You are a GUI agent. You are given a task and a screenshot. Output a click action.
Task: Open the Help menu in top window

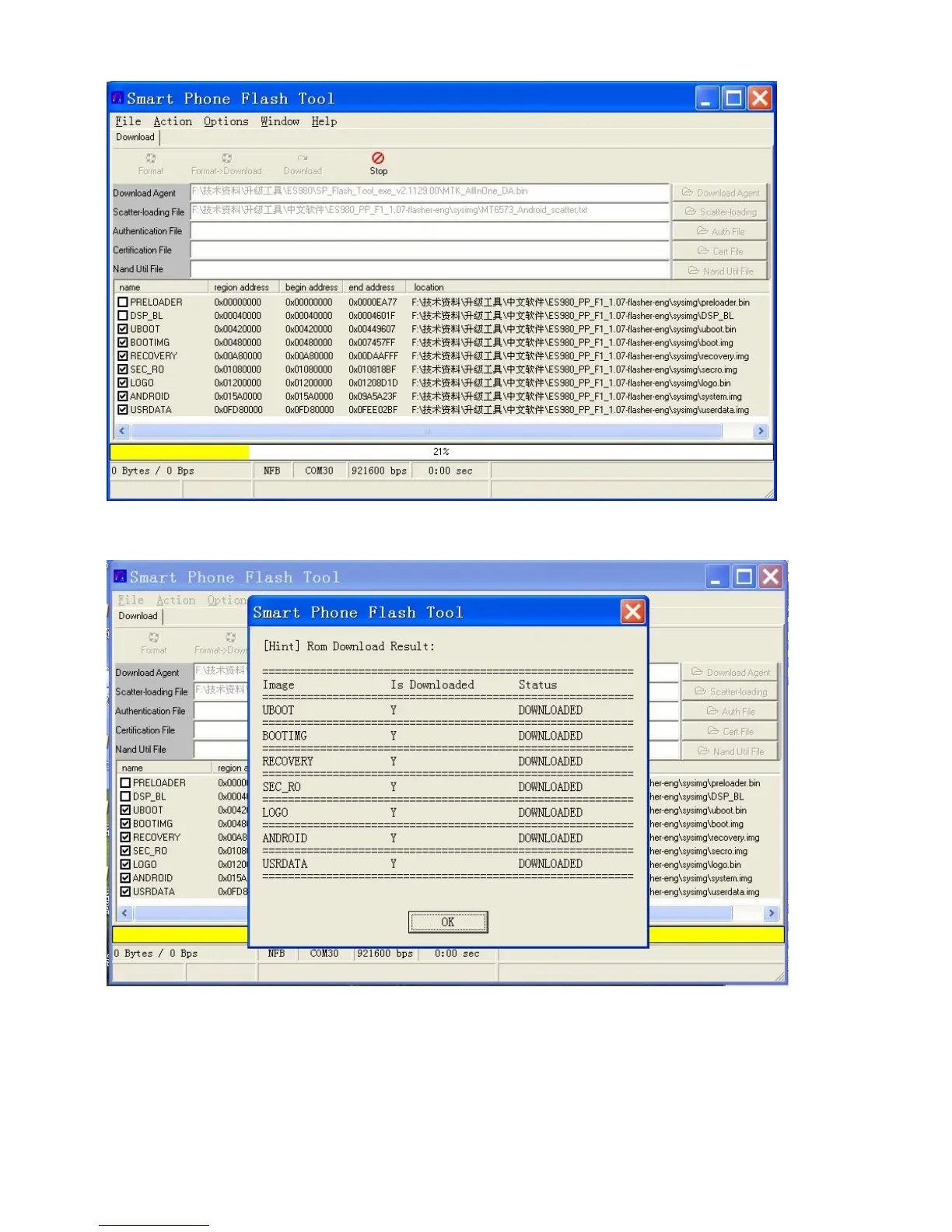[x=324, y=121]
